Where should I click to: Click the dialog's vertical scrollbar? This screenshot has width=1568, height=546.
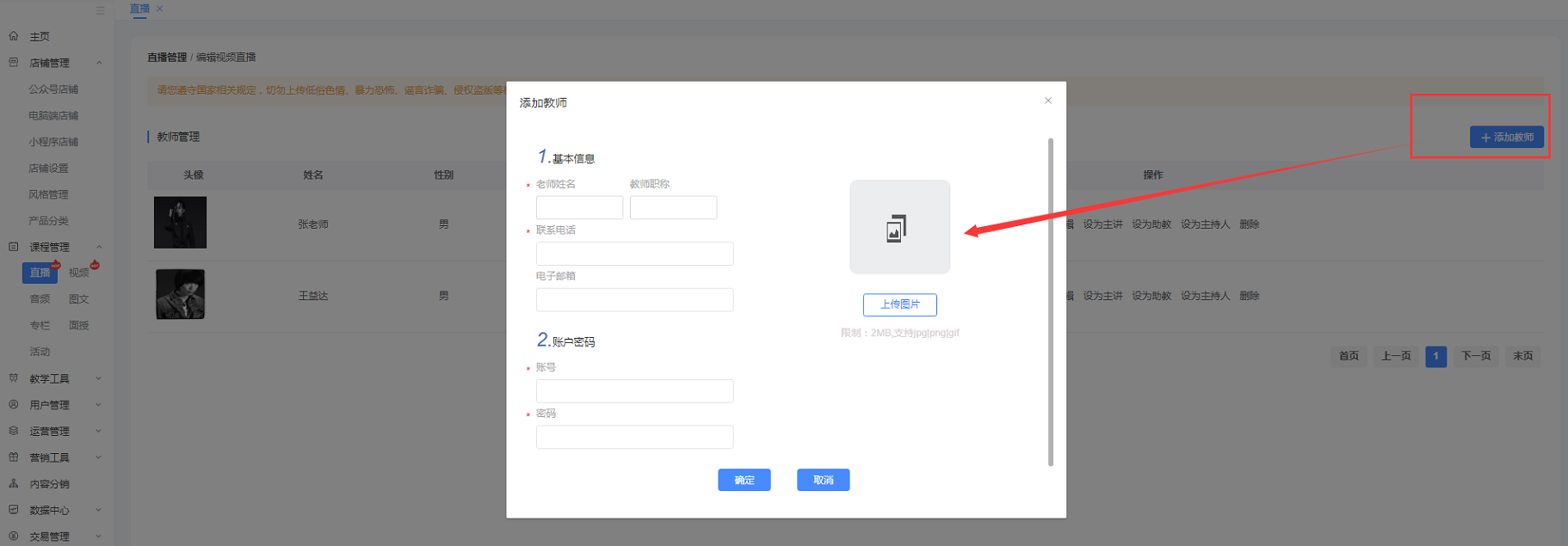tap(1050, 301)
